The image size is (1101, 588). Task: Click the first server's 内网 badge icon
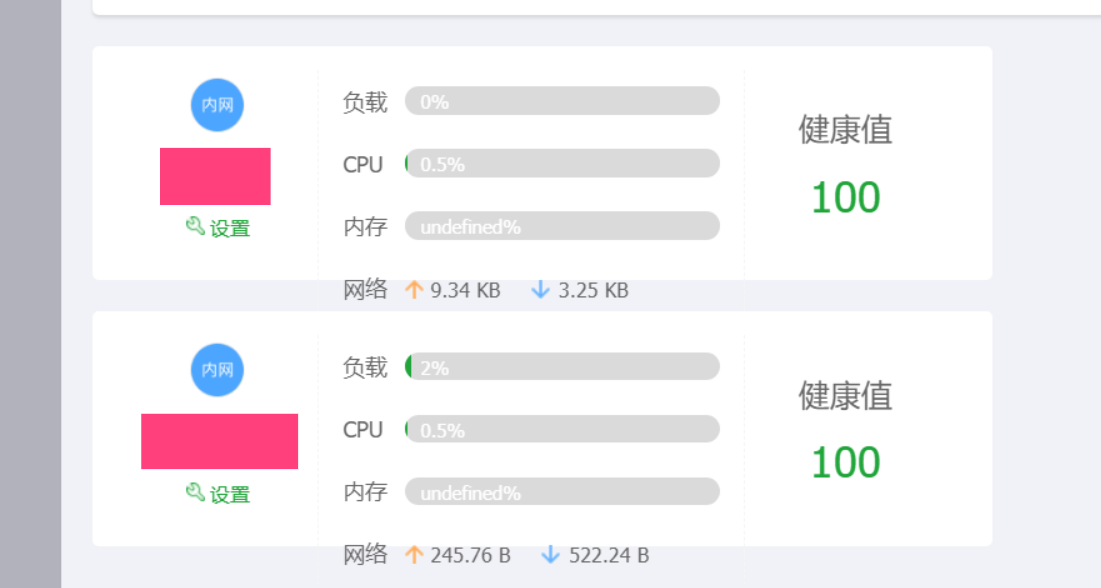pyautogui.click(x=217, y=105)
